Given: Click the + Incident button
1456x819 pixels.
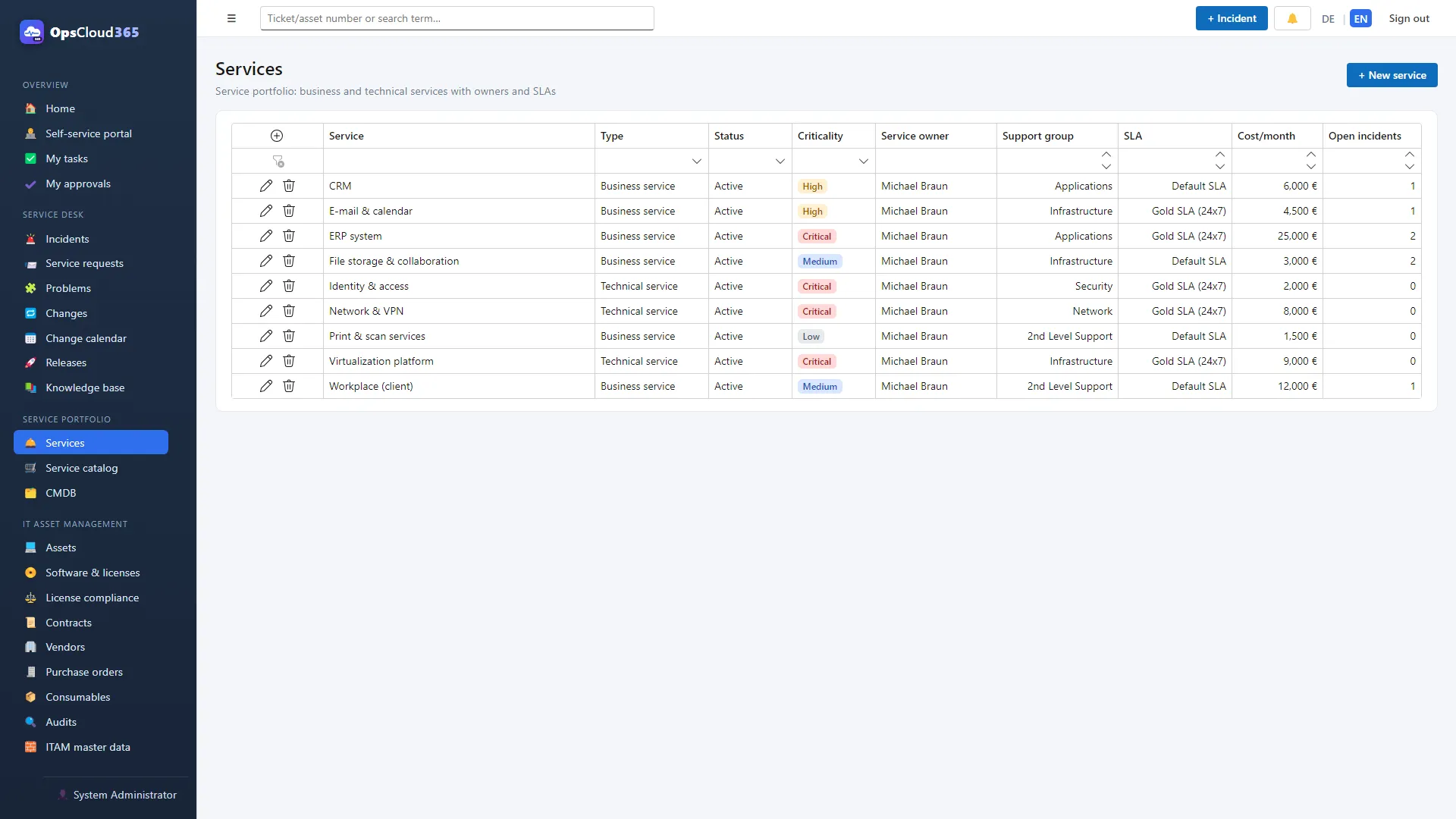Looking at the screenshot, I should 1232,18.
